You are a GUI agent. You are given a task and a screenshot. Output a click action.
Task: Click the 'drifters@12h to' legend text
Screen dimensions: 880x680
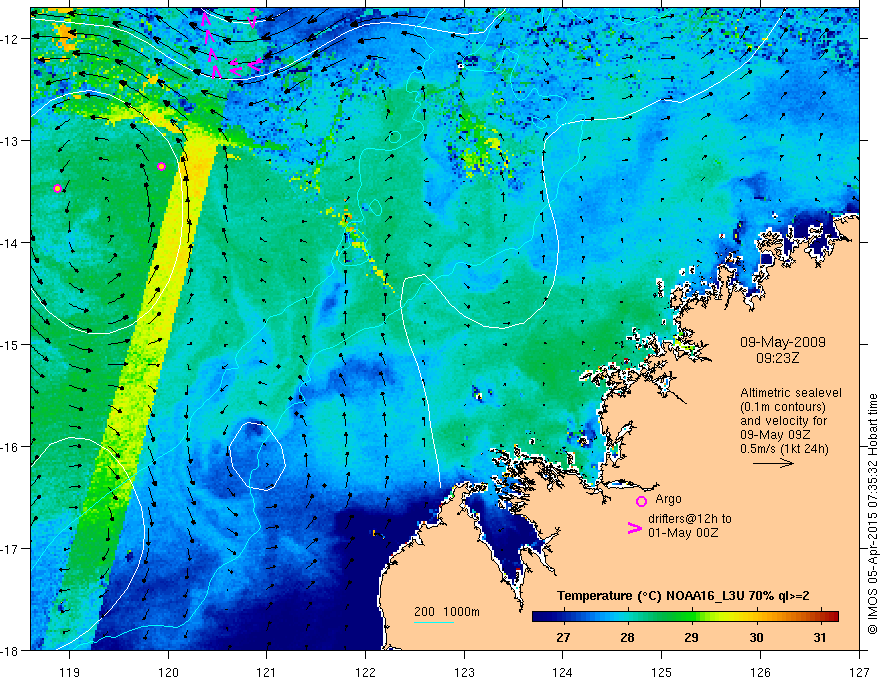coord(690,519)
